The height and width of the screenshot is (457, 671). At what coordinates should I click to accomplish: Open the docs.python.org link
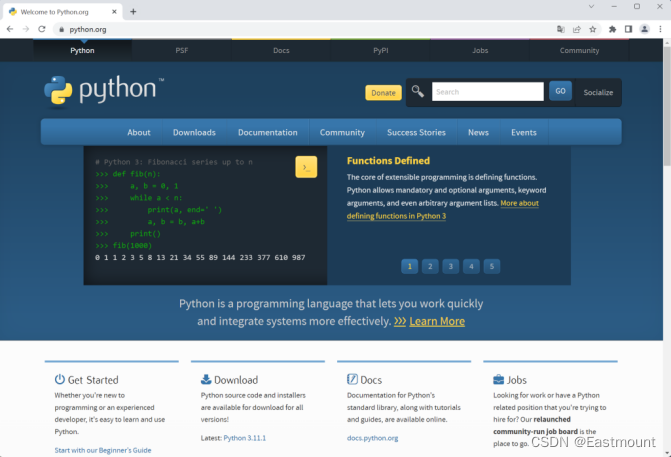click(373, 438)
